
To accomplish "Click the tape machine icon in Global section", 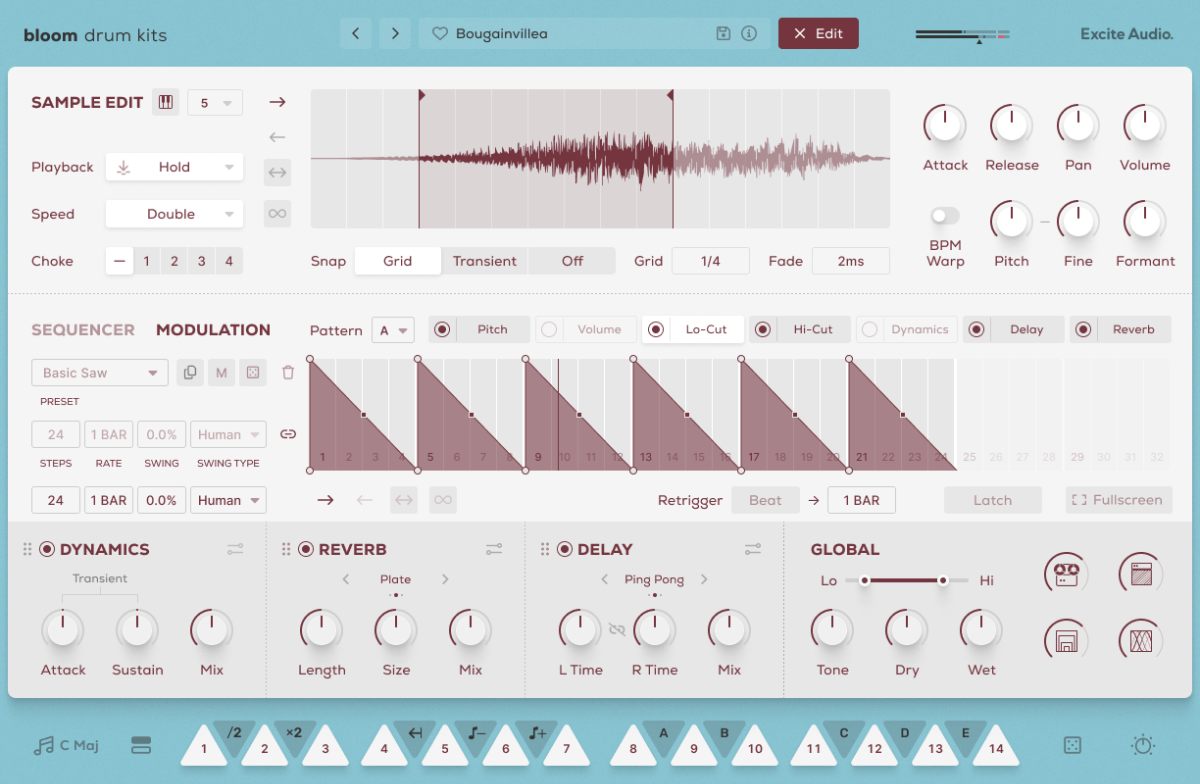I will point(1066,573).
